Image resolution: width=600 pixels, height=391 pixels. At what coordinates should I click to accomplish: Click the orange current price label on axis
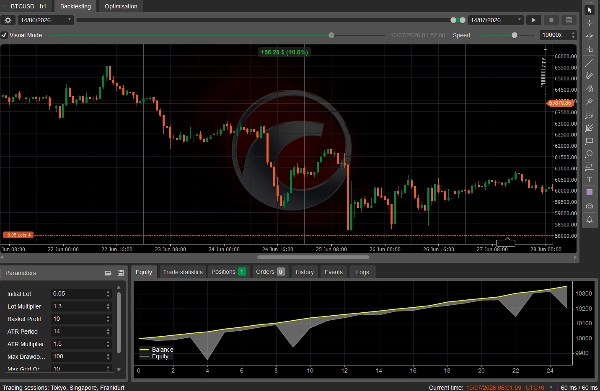(560, 103)
